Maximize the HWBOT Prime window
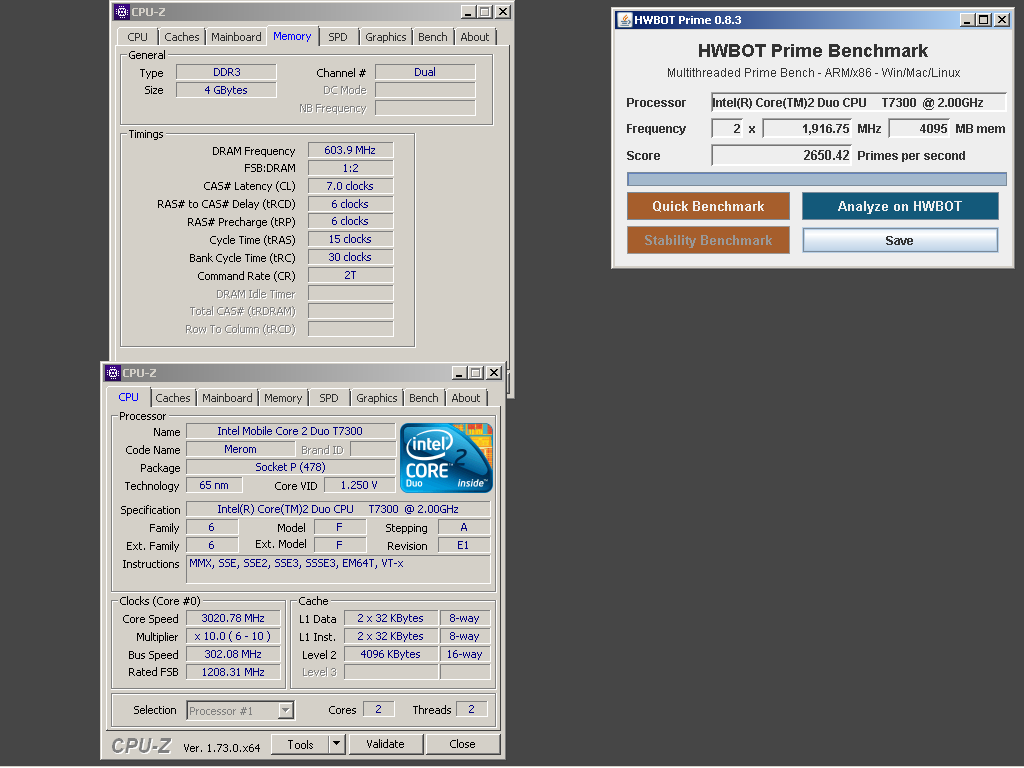The height and width of the screenshot is (768, 1024). coord(984,20)
